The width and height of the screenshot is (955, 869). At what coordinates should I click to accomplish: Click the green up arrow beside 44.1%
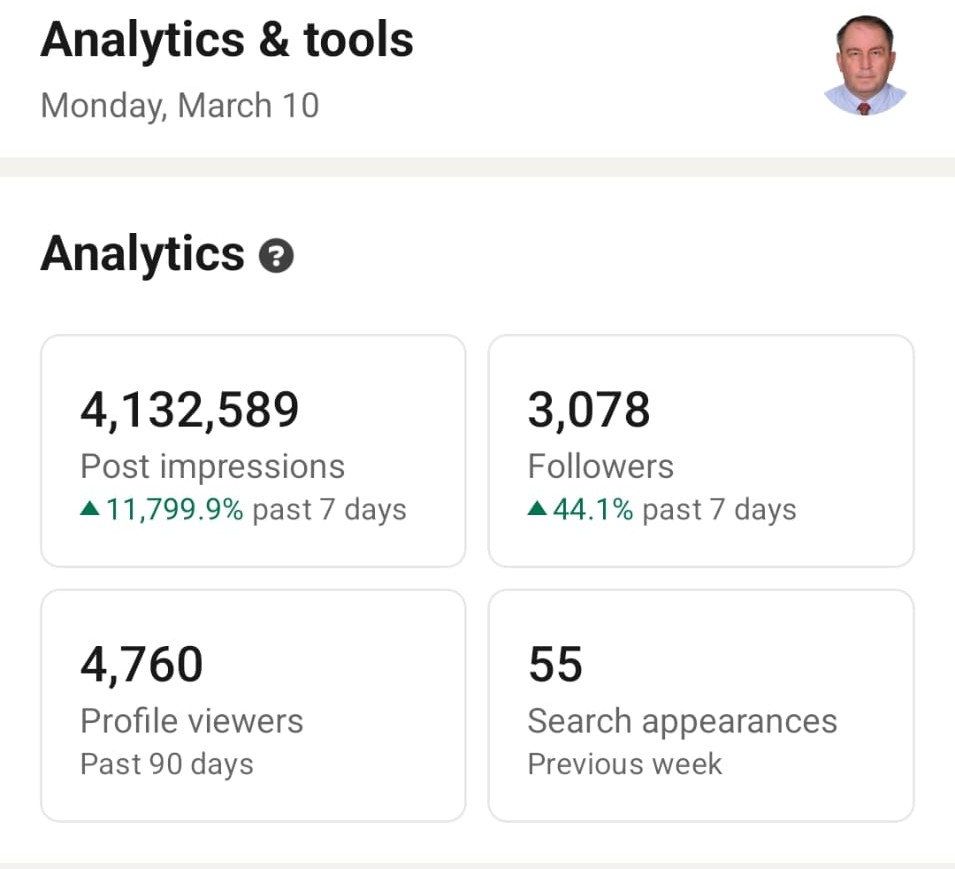tap(537, 508)
